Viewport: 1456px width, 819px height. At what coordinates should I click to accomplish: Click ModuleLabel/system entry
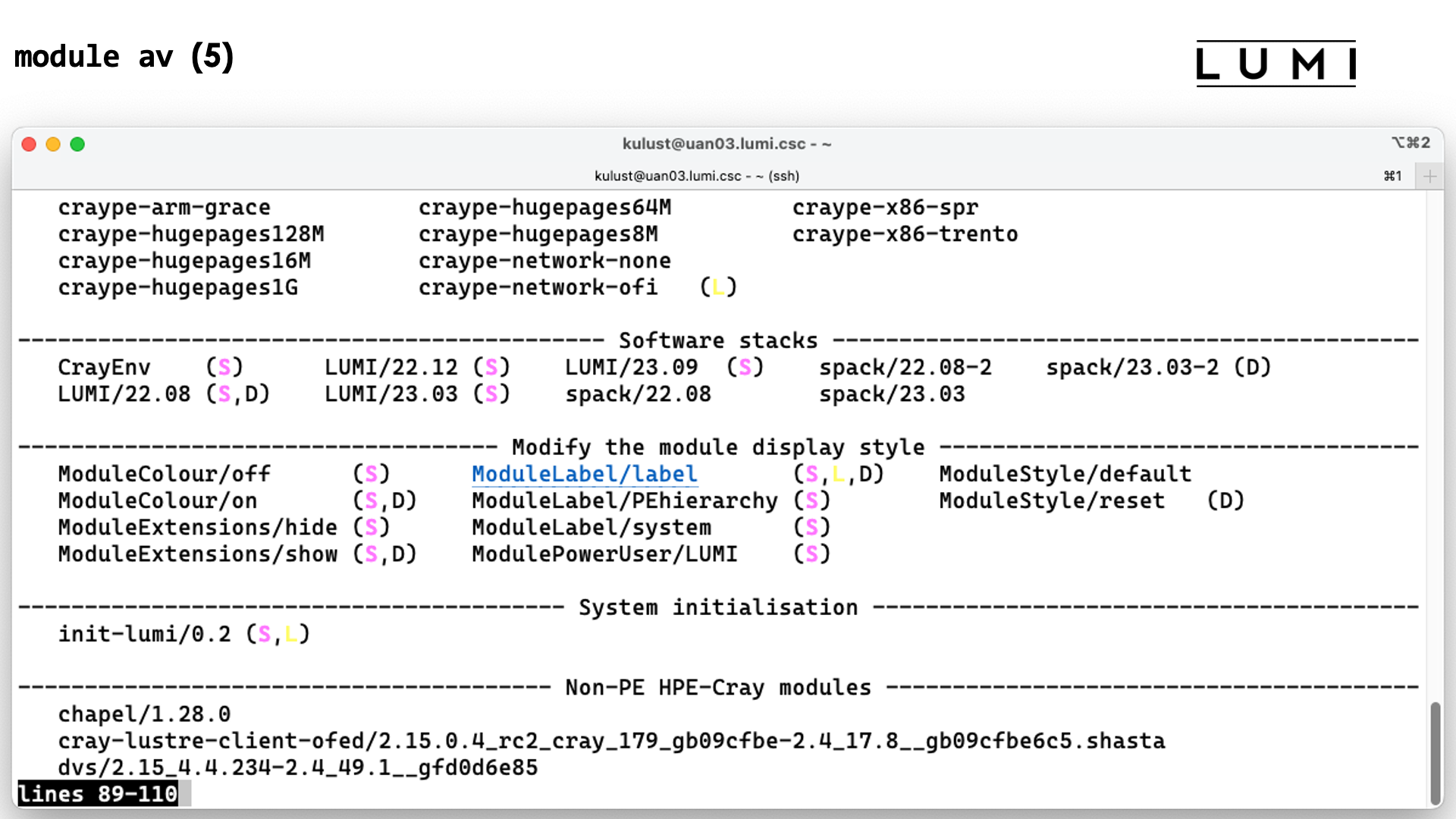[x=591, y=527]
